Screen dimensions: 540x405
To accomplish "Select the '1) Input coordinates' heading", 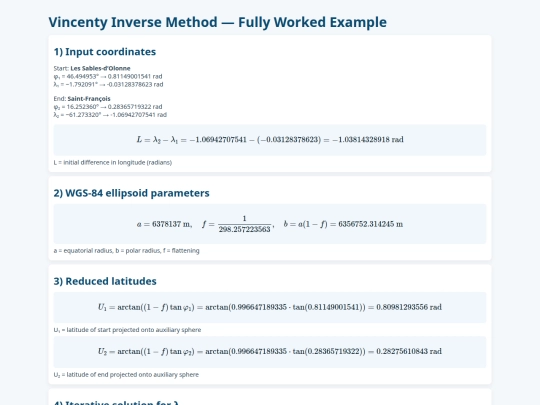I will tap(105, 52).
